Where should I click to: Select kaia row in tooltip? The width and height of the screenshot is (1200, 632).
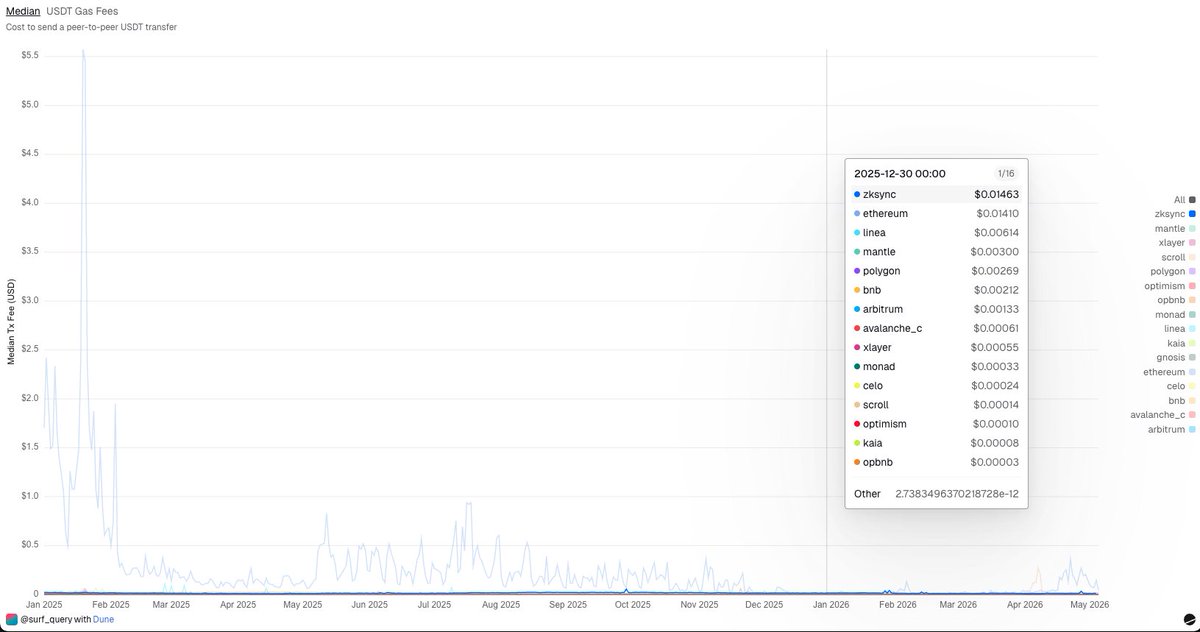pyautogui.click(x=936, y=443)
